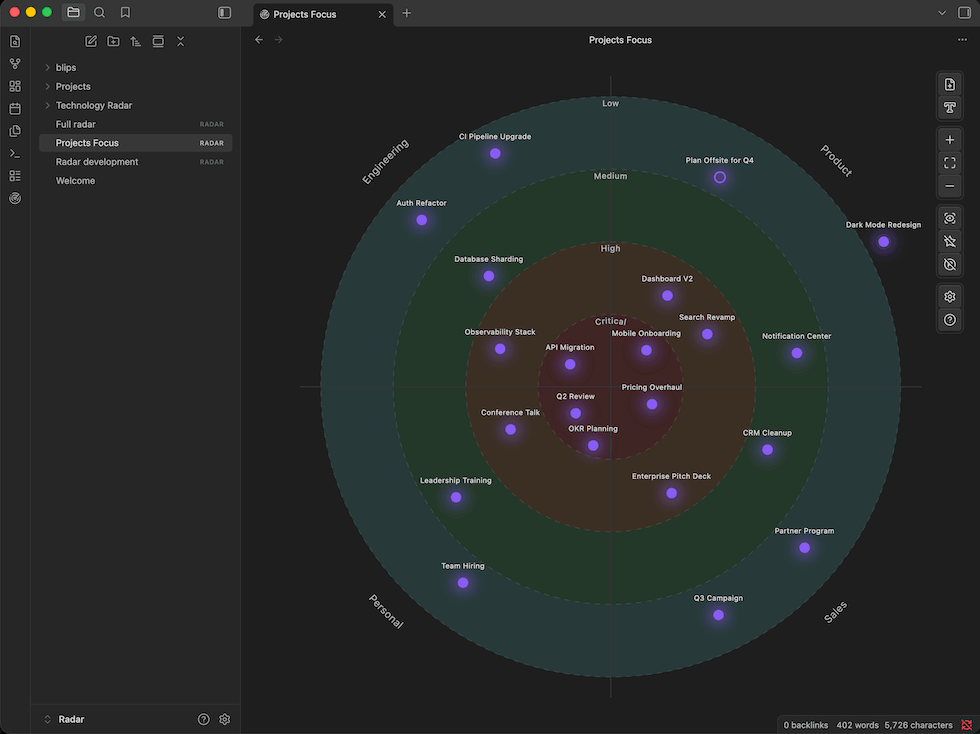Navigate back with the left arrow

259,40
